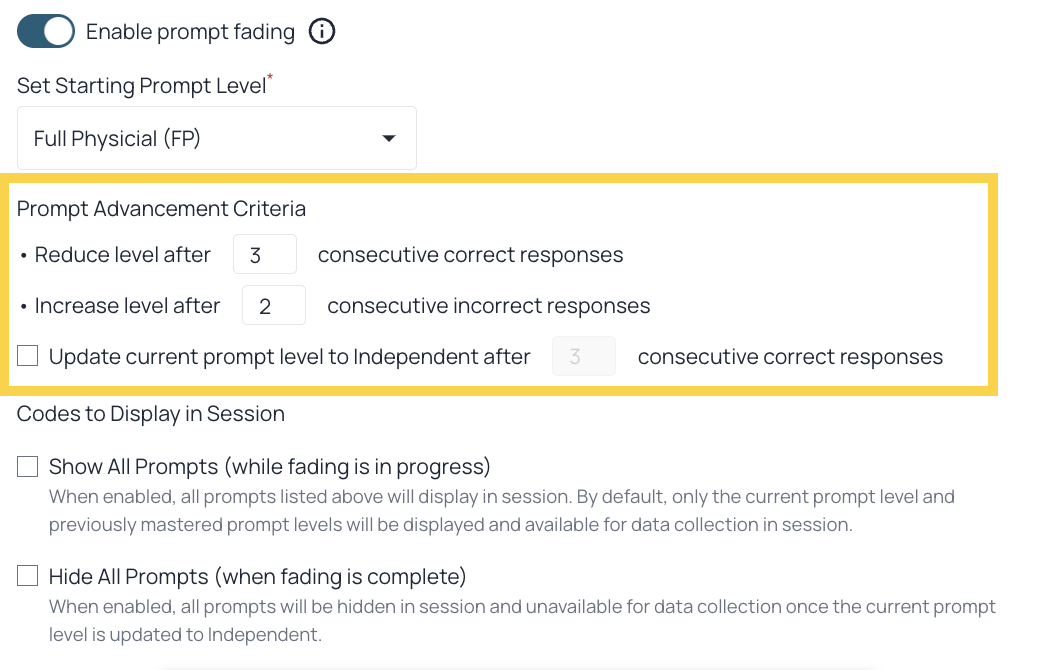This screenshot has width=1050, height=670.
Task: Click the Hide All Prompts description paragraph
Action: point(522,620)
